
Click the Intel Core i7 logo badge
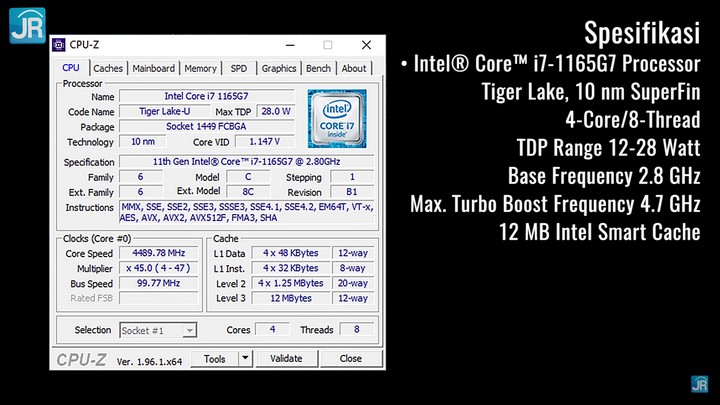336,118
